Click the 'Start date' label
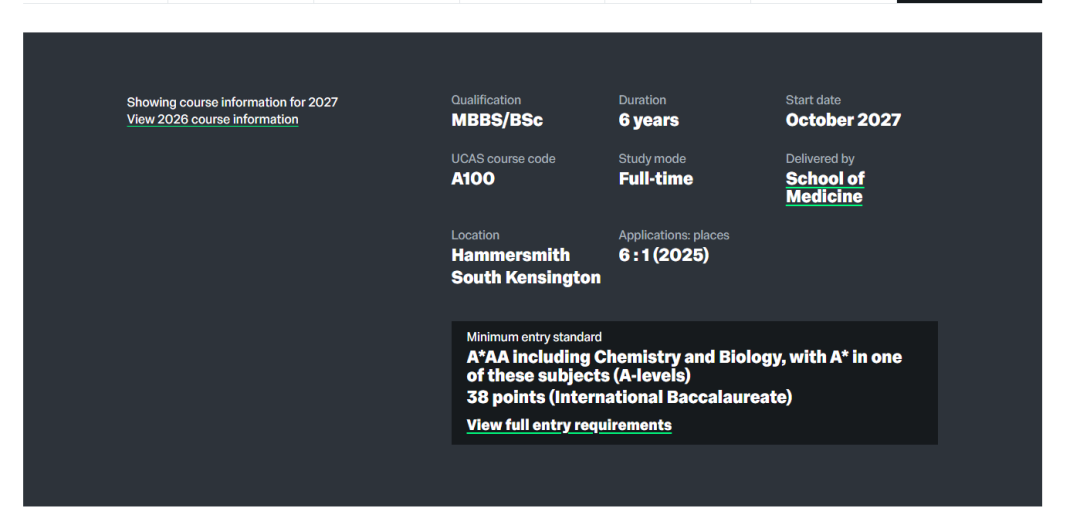This screenshot has height=525, width=1080. point(813,100)
